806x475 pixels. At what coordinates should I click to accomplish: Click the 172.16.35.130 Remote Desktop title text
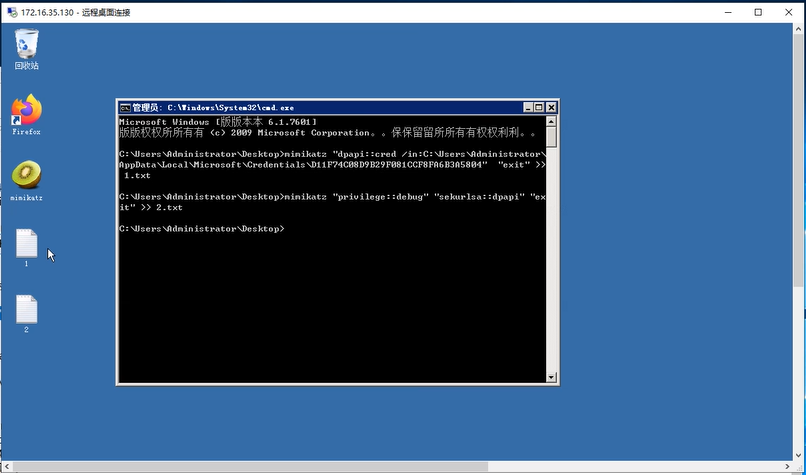pos(76,12)
